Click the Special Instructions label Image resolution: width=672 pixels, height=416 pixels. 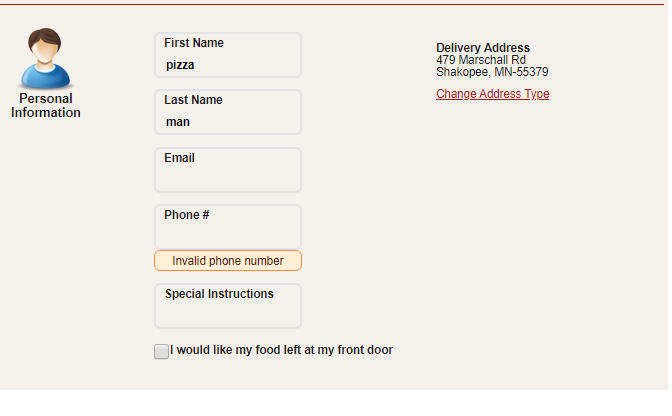point(219,294)
